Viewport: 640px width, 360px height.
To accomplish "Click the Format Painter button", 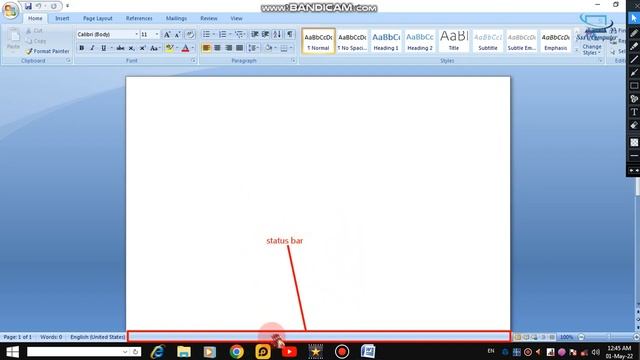I will tap(47, 51).
